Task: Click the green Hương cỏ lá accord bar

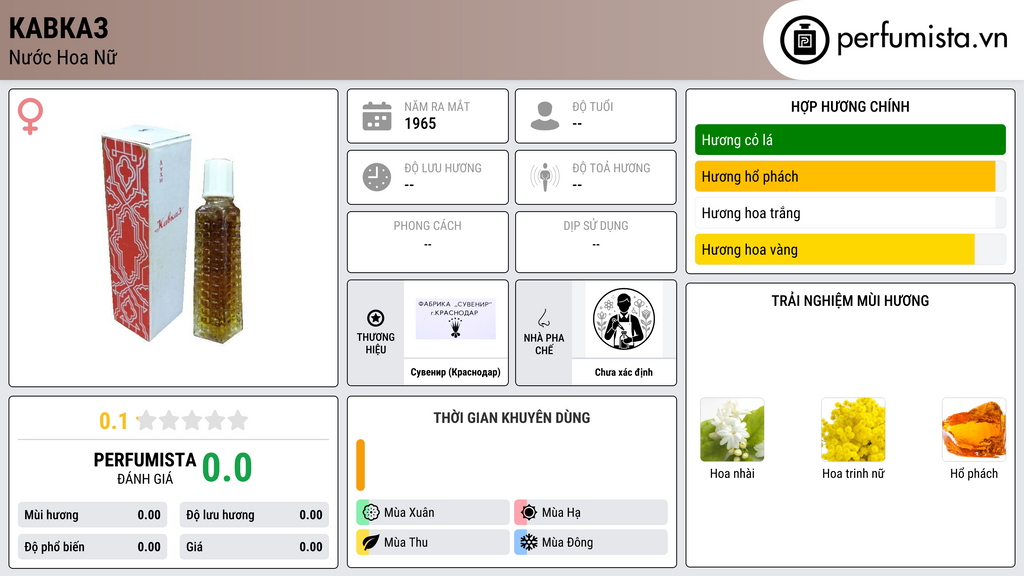Action: pyautogui.click(x=850, y=140)
